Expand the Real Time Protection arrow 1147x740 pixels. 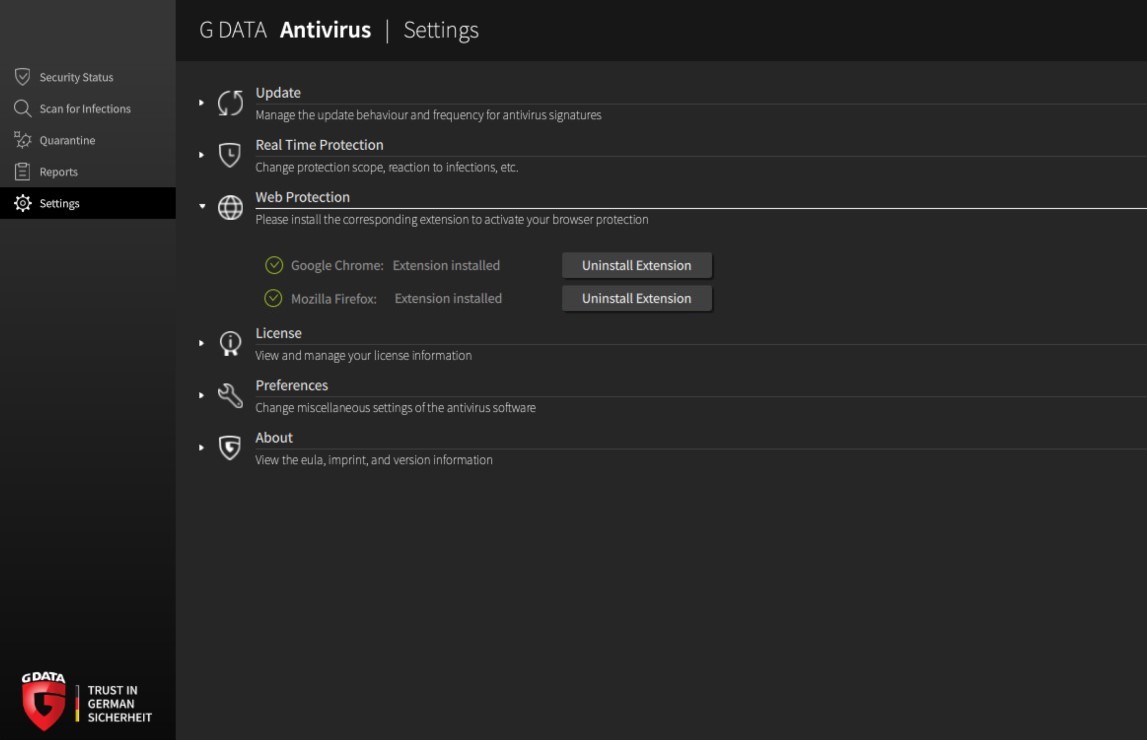[201, 155]
